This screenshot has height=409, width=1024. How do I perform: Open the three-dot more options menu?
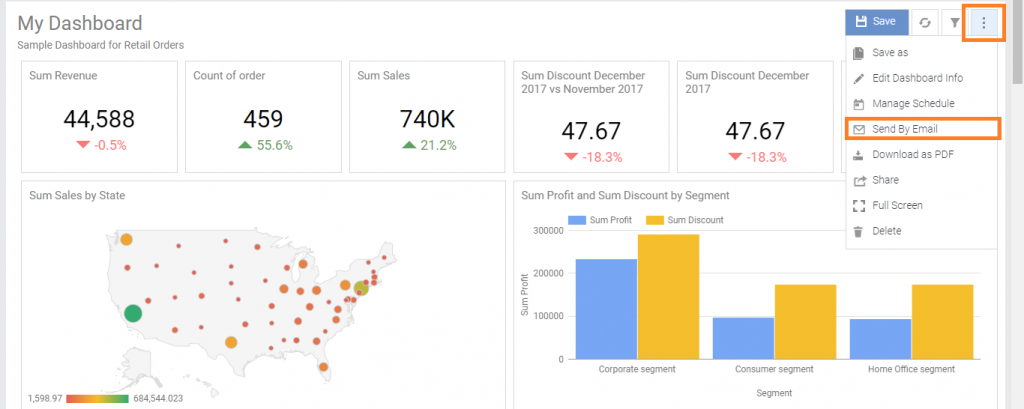coord(984,23)
